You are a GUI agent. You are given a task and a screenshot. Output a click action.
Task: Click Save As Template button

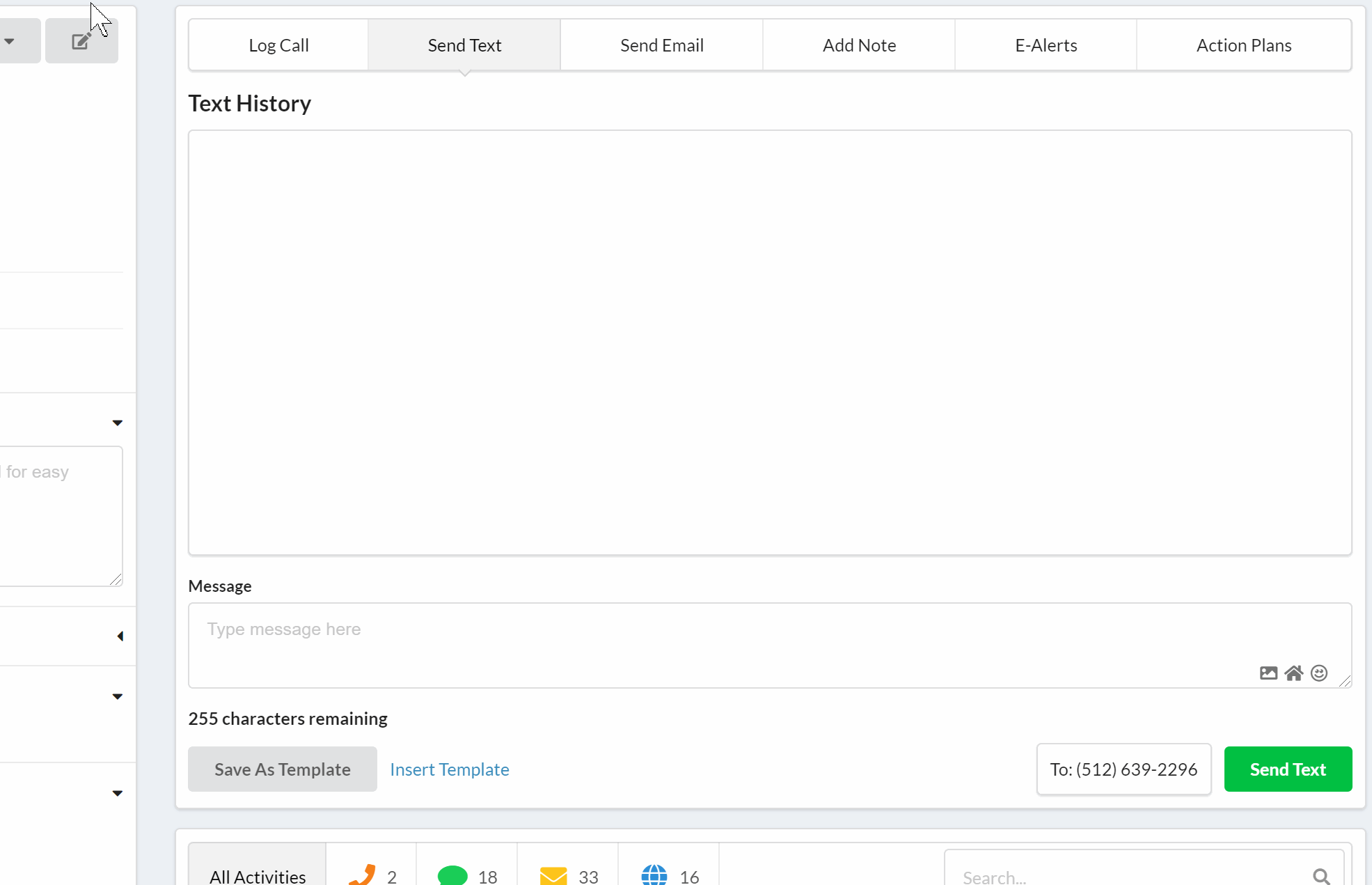click(x=282, y=769)
